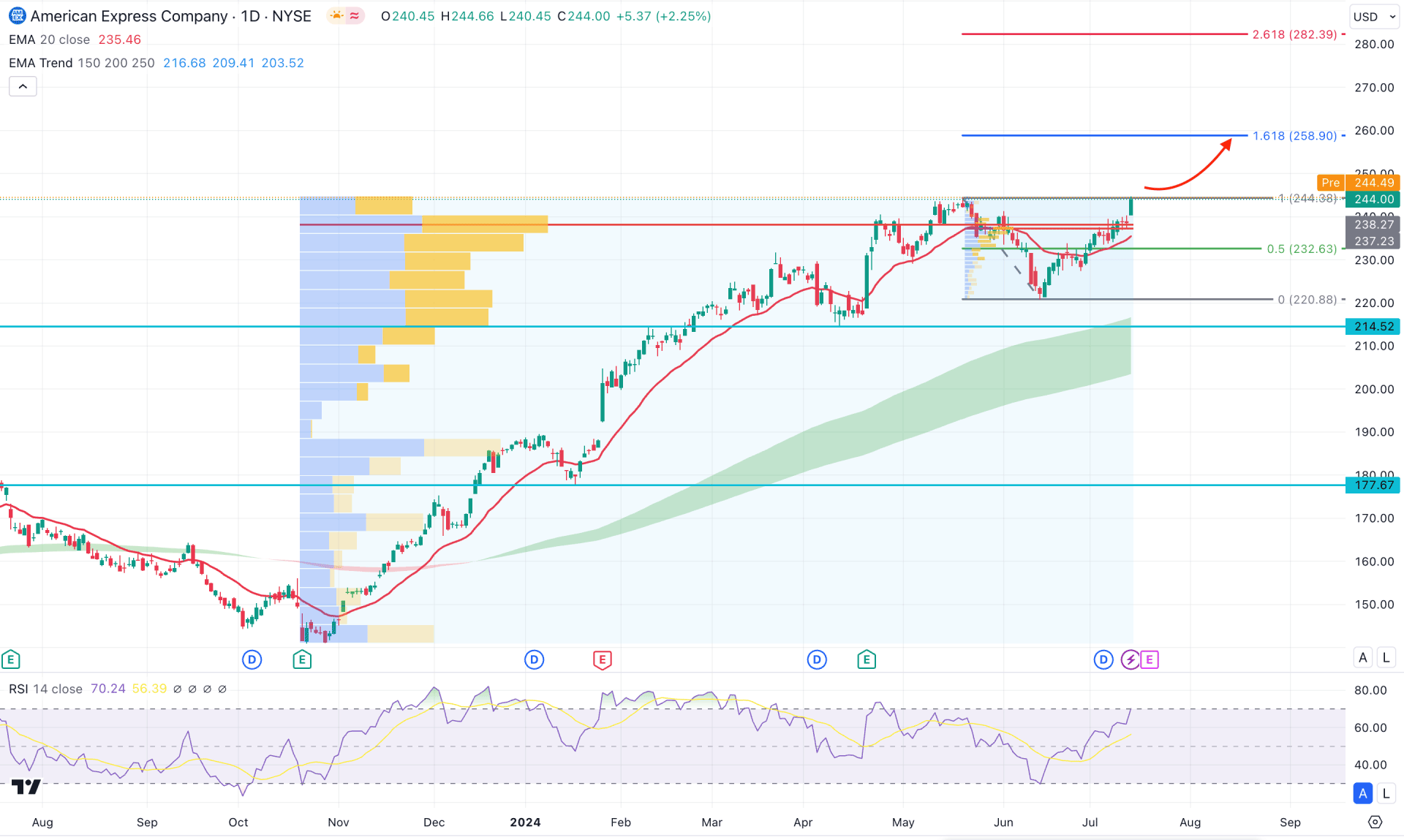The height and width of the screenshot is (840, 1404).
Task: Click the TradingView logo in the RSI pane
Action: (x=26, y=787)
